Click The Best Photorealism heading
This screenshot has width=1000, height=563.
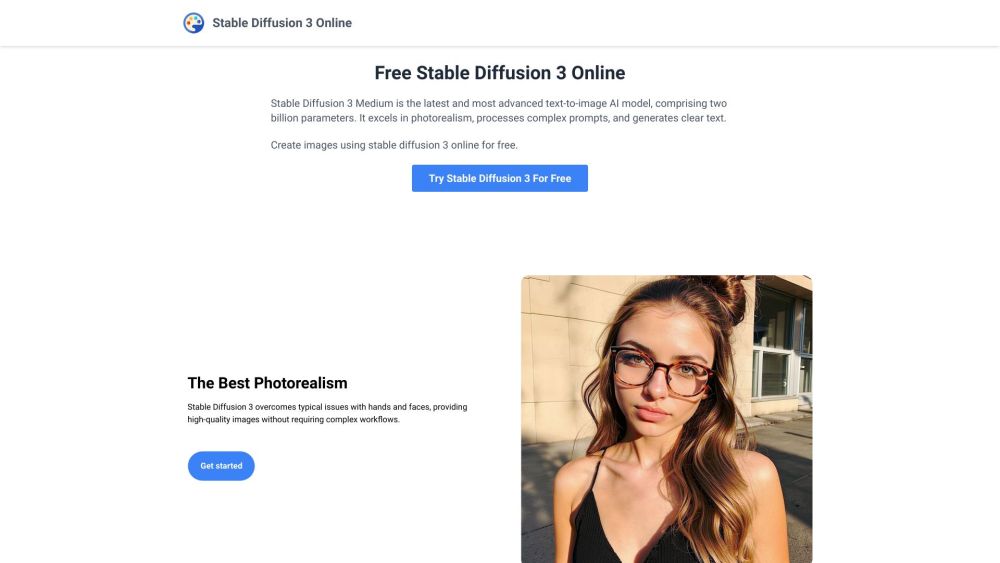click(x=267, y=383)
